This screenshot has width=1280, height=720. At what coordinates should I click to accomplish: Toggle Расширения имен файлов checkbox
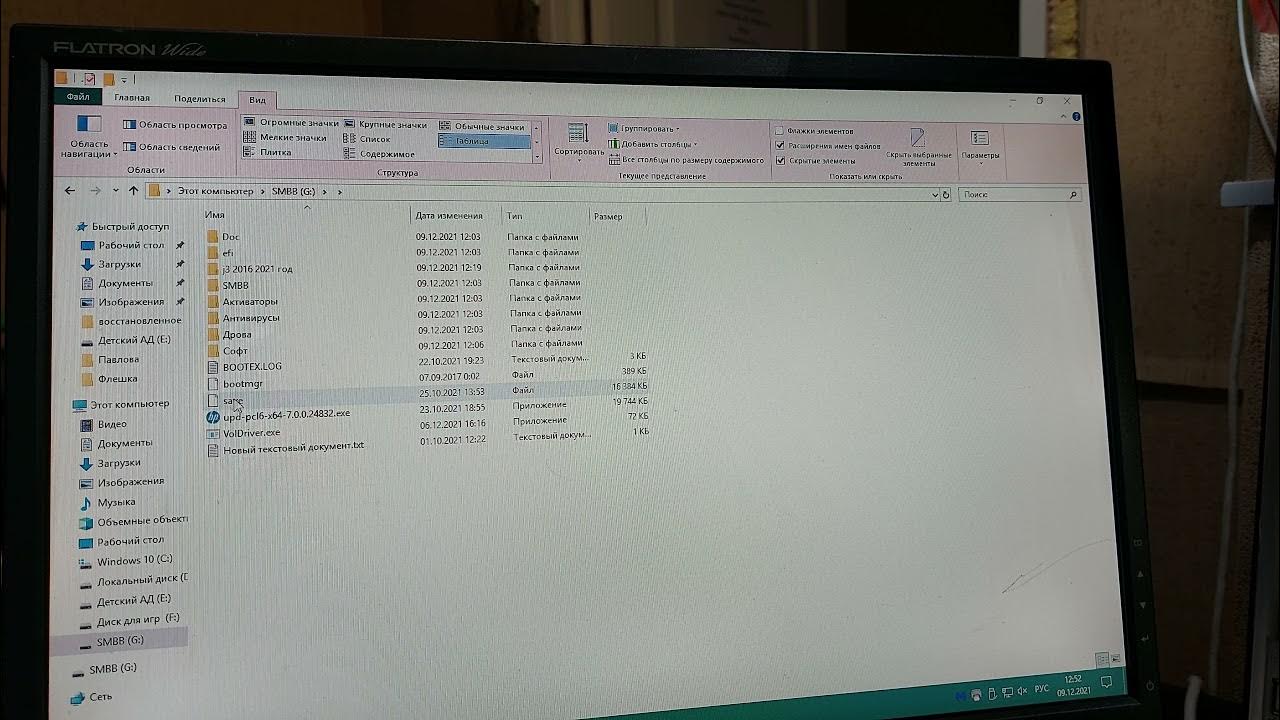point(779,146)
